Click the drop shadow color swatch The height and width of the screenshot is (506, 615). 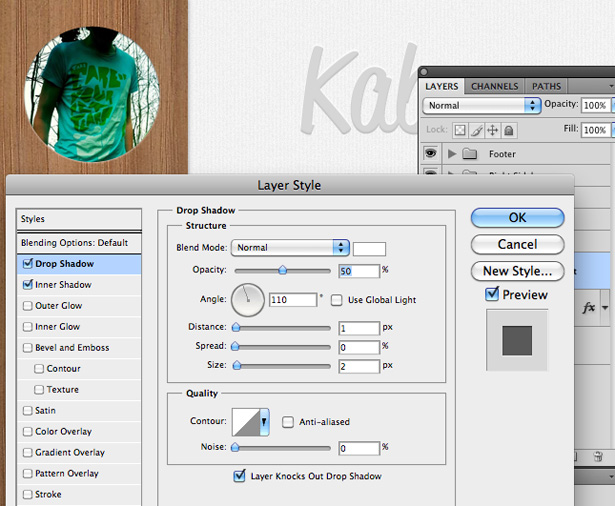point(369,249)
